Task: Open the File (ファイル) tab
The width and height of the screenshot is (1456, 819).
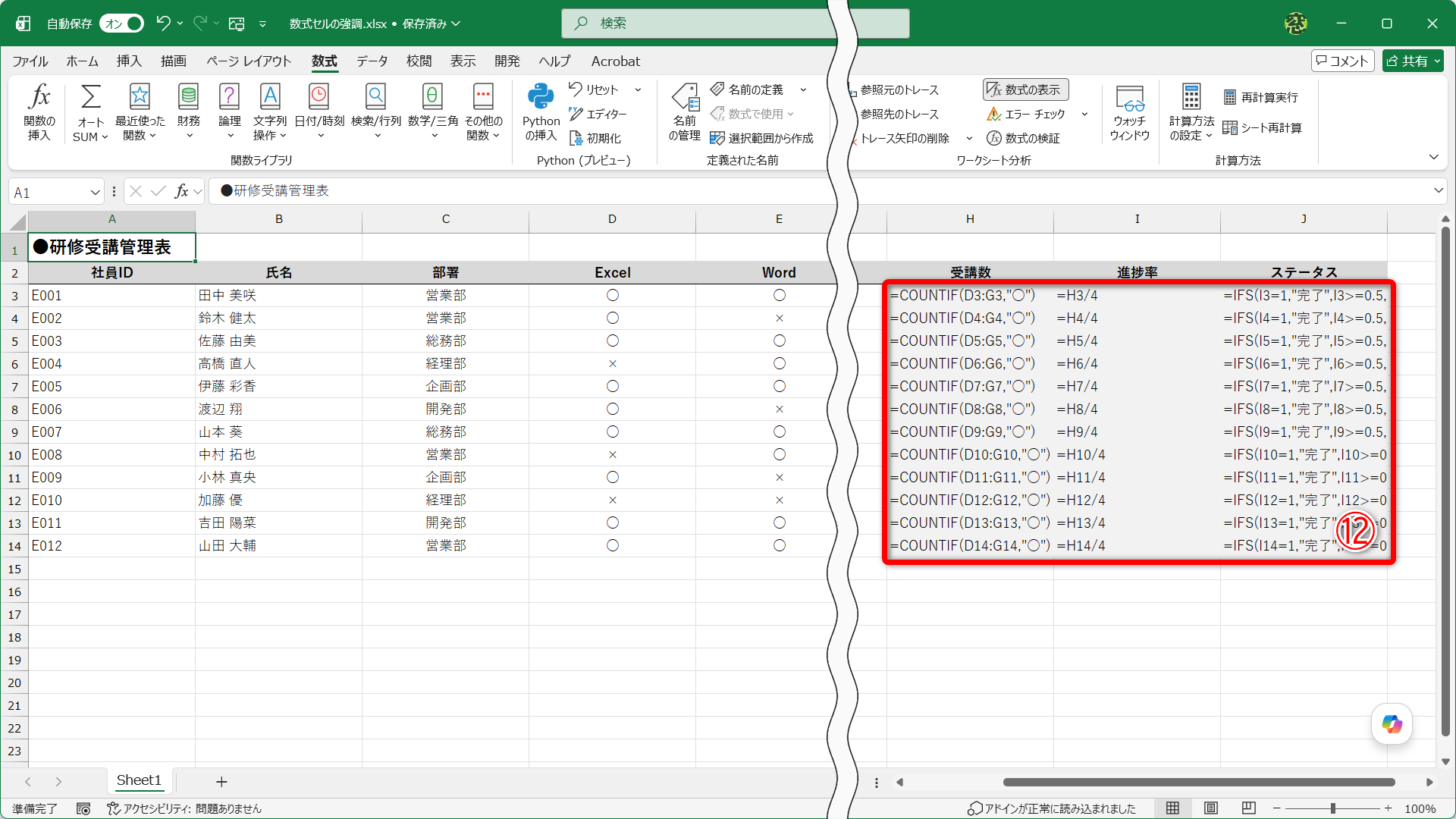Action: (x=30, y=61)
